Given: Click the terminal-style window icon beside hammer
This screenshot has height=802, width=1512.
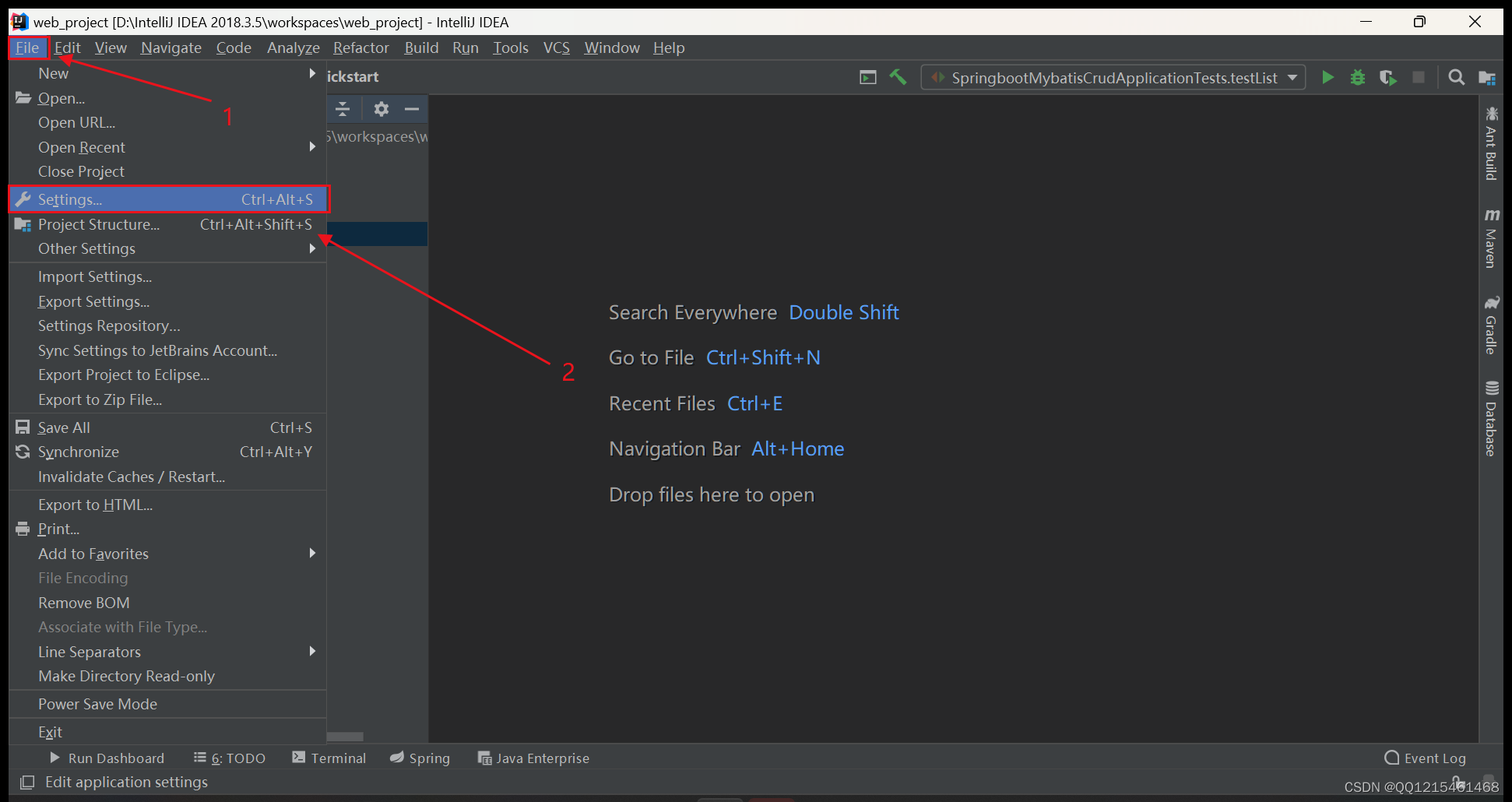Looking at the screenshot, I should point(867,77).
